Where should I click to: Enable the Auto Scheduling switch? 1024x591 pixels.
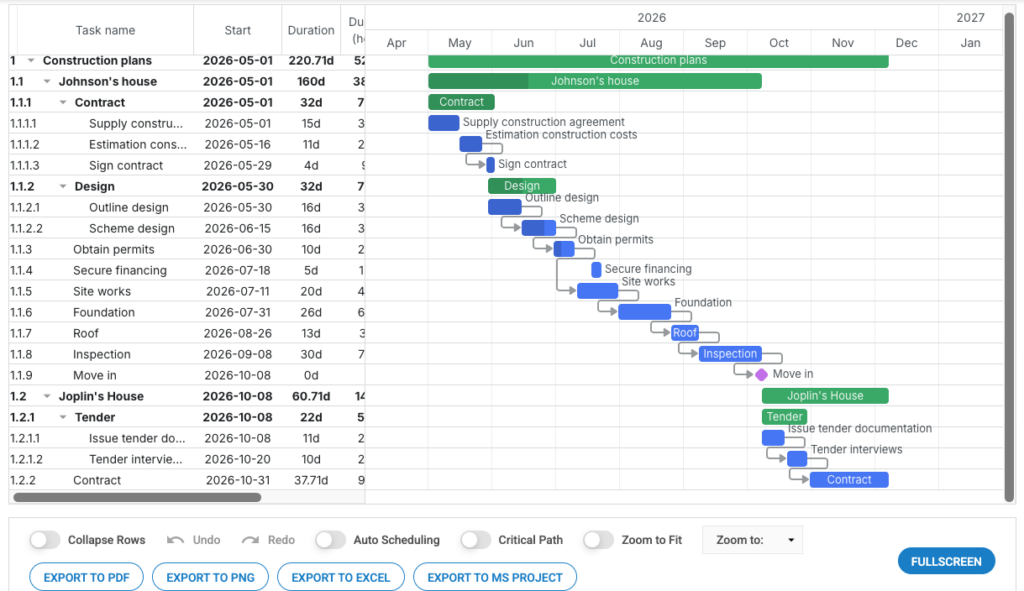(x=330, y=540)
